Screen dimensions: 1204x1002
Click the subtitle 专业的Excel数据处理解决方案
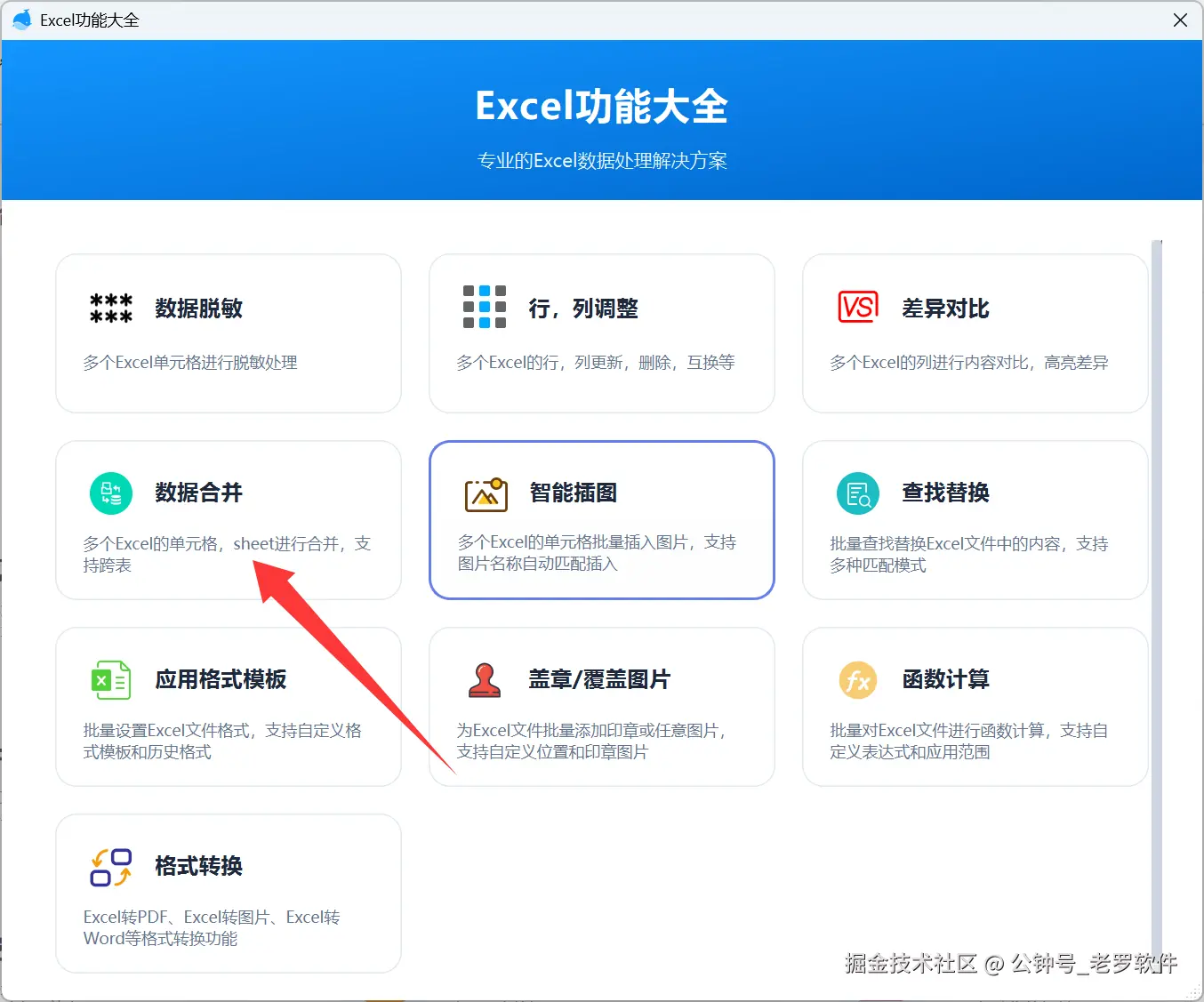(602, 161)
